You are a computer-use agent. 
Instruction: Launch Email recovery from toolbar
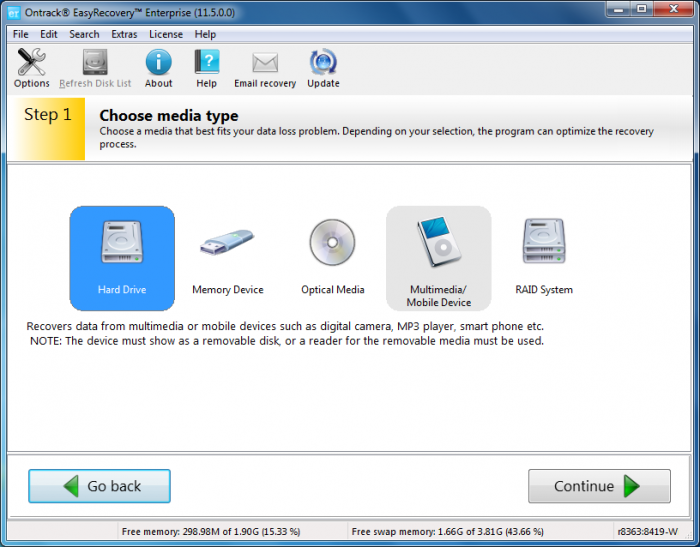click(x=265, y=68)
